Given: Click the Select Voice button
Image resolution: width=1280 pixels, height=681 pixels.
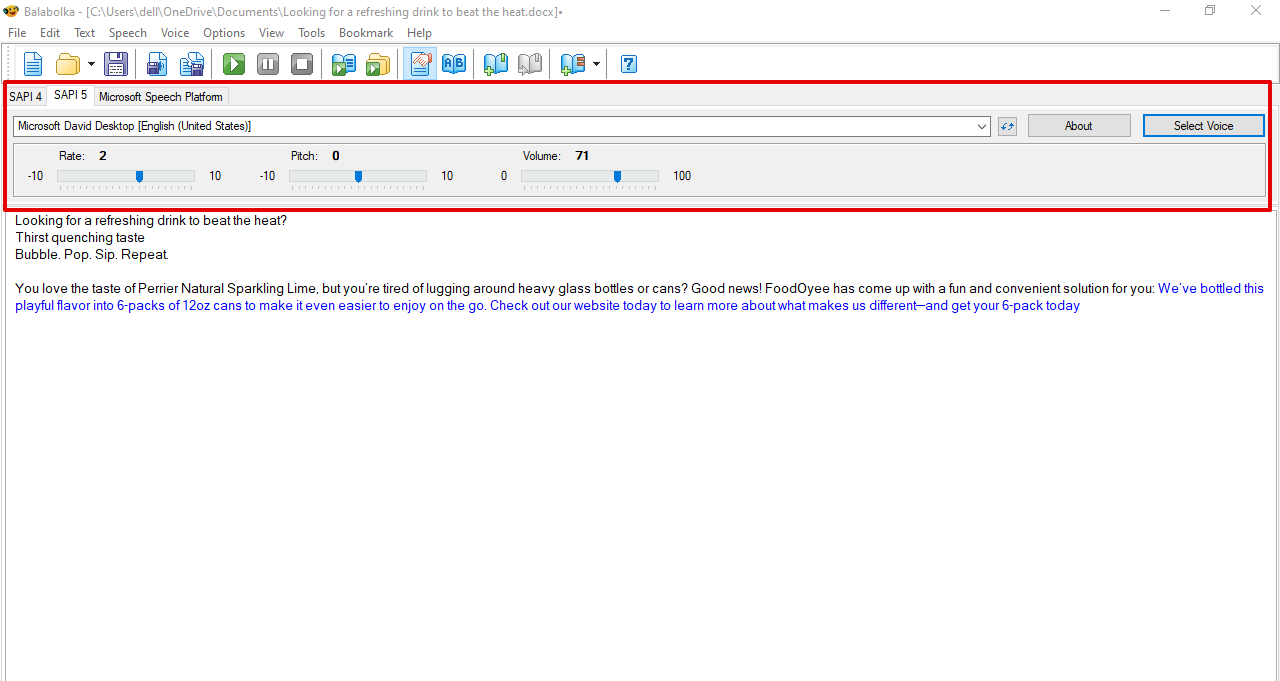Looking at the screenshot, I should click(1204, 126).
